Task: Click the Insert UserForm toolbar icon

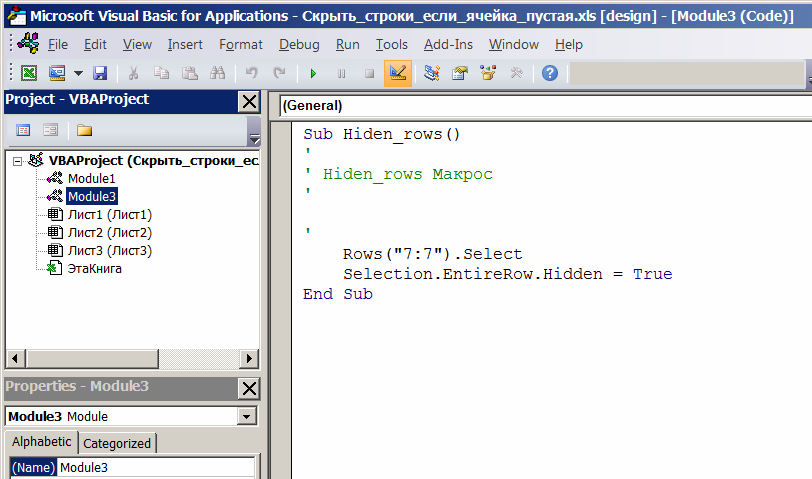Action: coord(57,73)
